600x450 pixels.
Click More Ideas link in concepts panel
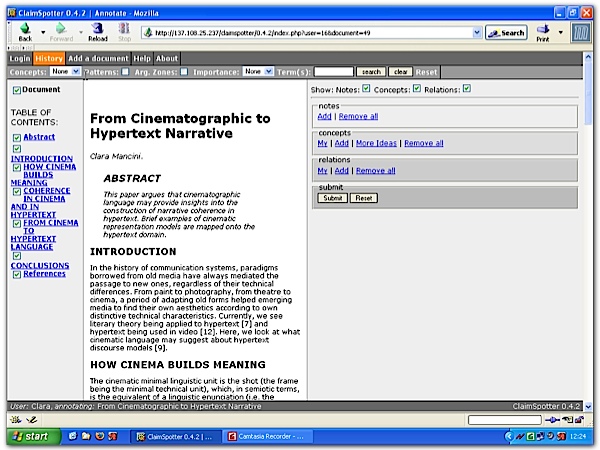pos(376,143)
